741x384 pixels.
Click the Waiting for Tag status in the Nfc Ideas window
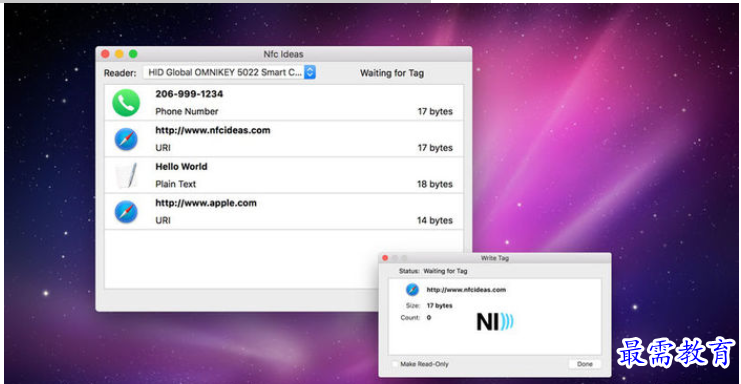(392, 73)
